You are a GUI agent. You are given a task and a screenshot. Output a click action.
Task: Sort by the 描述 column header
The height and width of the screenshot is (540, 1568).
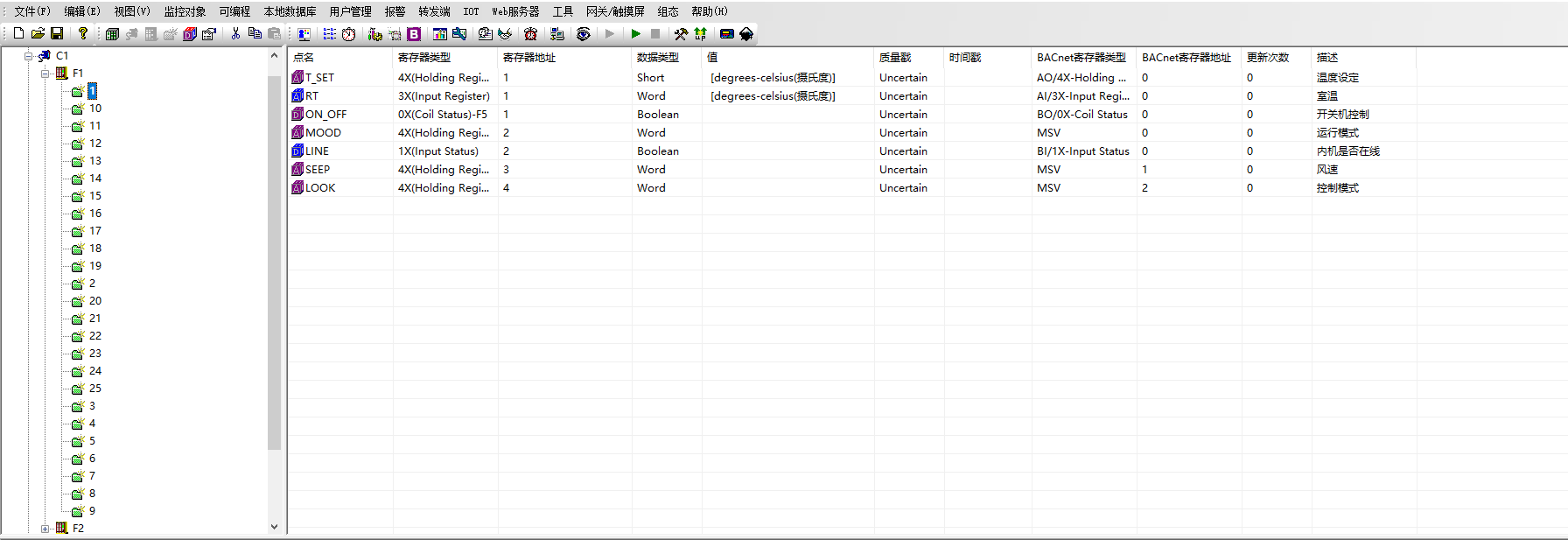click(1364, 58)
